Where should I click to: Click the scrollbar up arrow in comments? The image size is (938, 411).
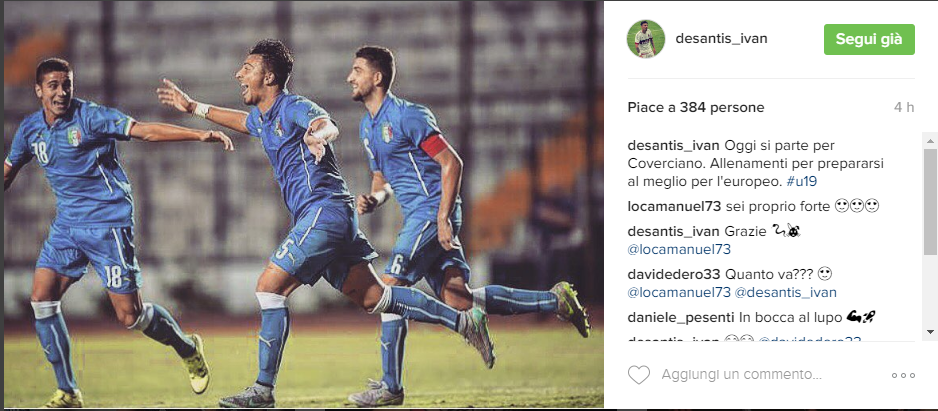[x=930, y=141]
